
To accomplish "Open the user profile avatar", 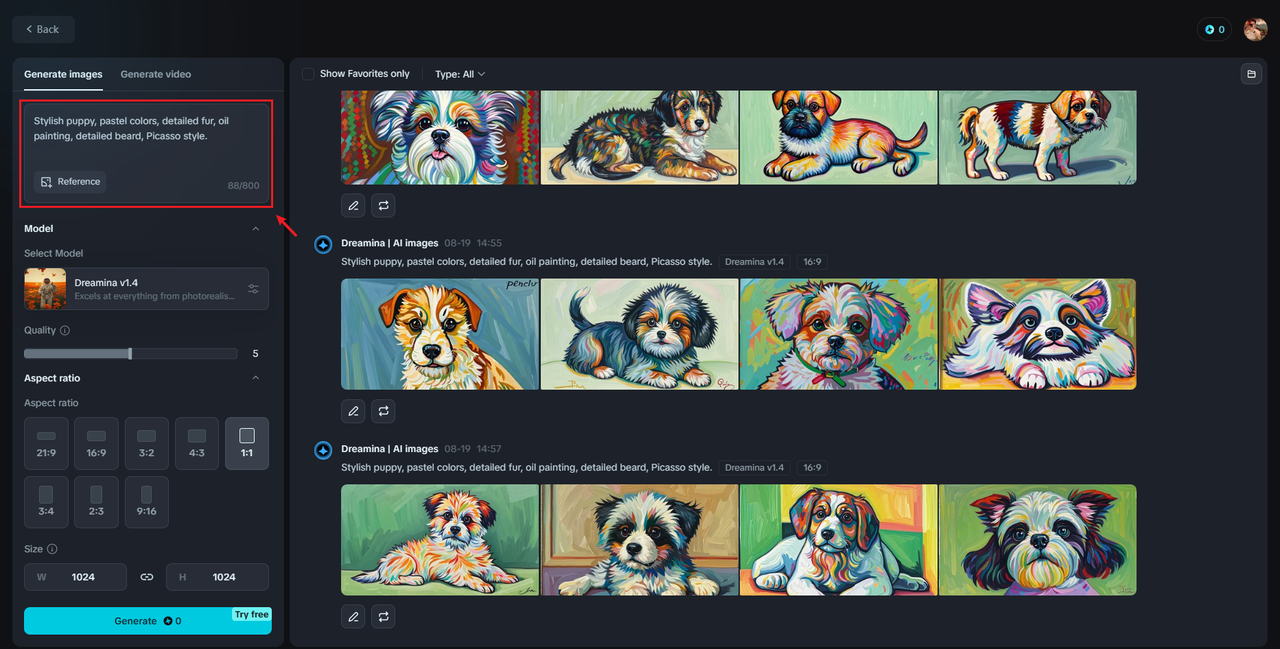I will tap(1255, 29).
